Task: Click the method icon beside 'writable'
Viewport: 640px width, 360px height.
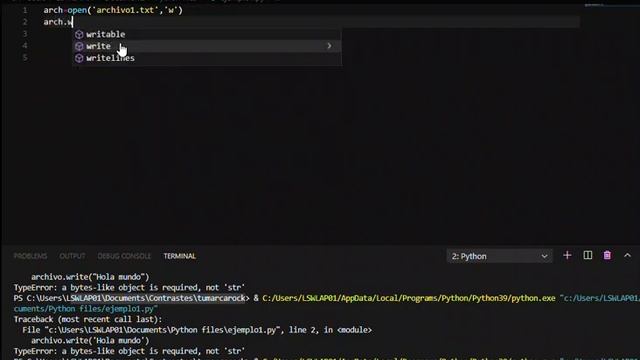Action: pos(79,34)
